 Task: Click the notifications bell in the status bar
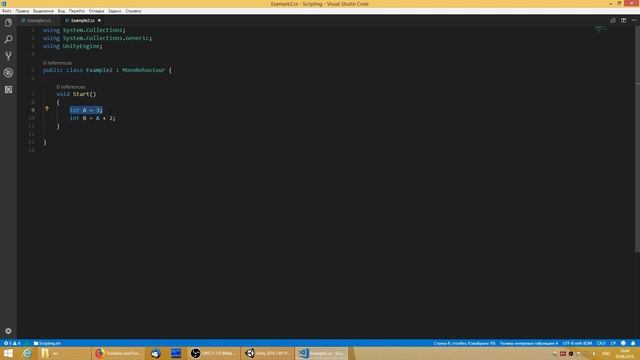click(633, 343)
